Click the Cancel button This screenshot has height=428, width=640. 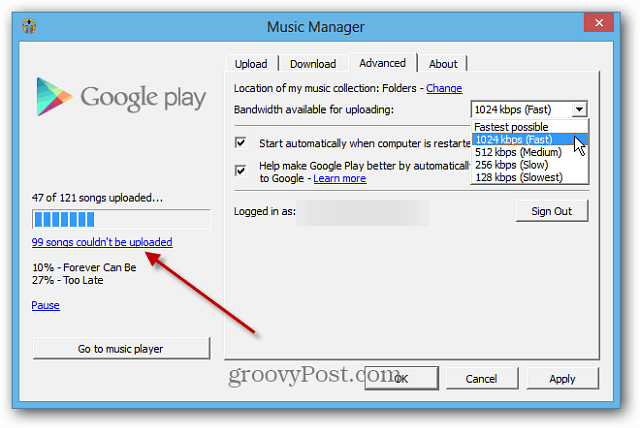[482, 379]
